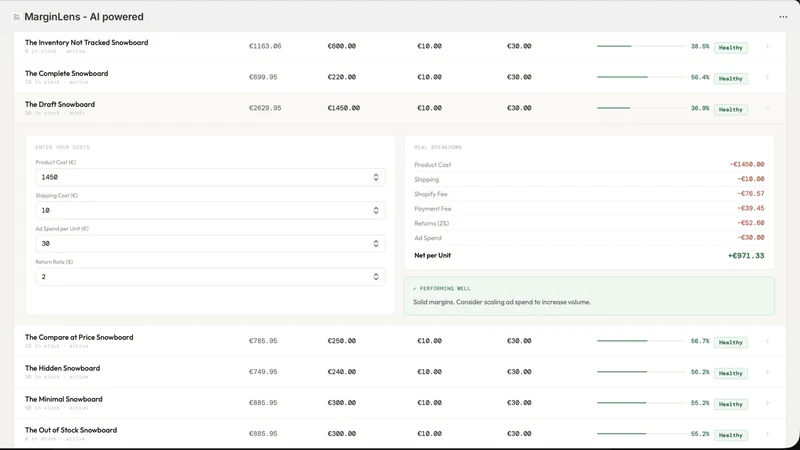Screen dimensions: 800x450
Task: Click the 56.2% margin percentage
Action: click(700, 372)
